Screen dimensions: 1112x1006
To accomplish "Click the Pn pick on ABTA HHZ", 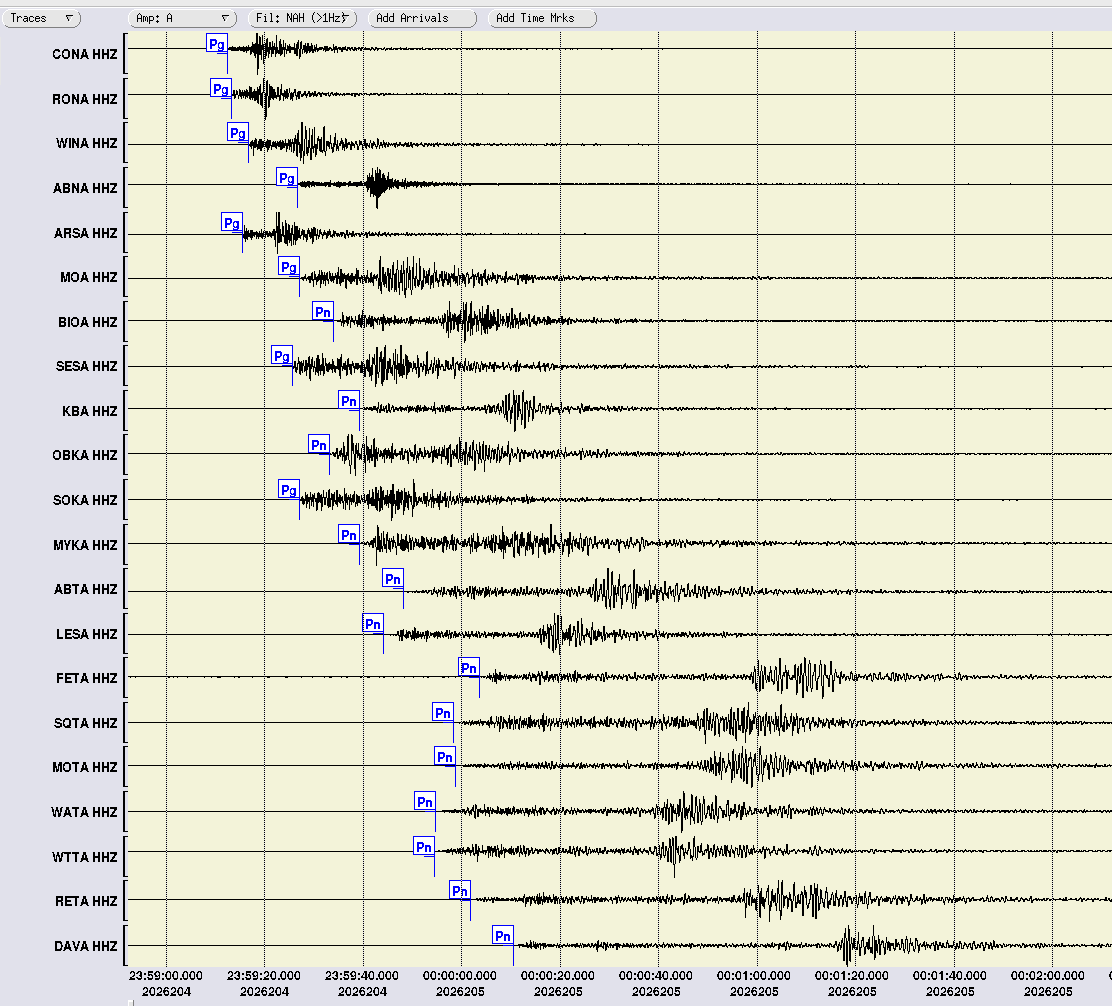I will coord(393,579).
